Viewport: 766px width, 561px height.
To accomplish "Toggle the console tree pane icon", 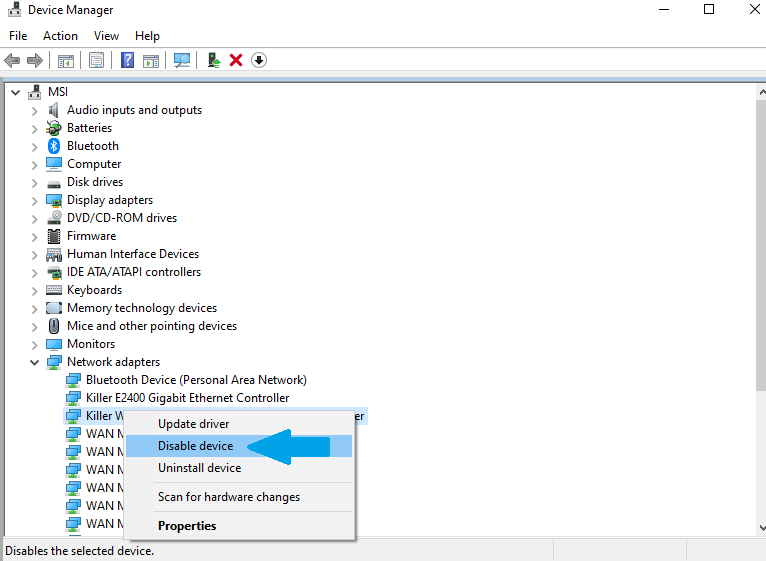I will click(x=65, y=61).
